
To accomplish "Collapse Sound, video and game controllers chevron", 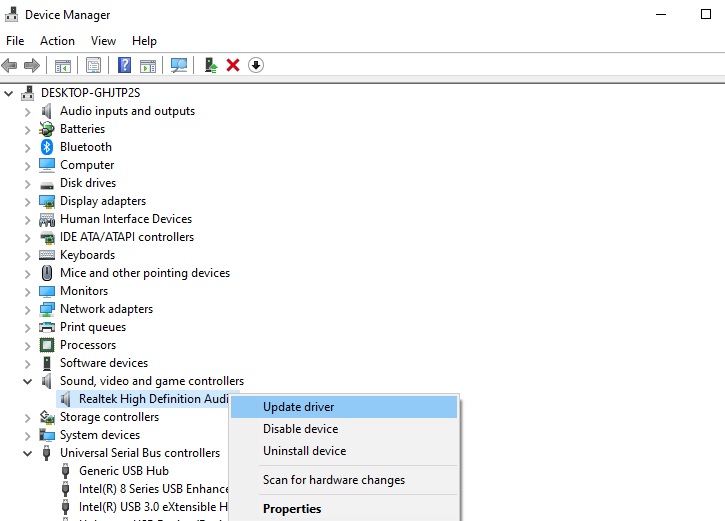I will click(28, 381).
